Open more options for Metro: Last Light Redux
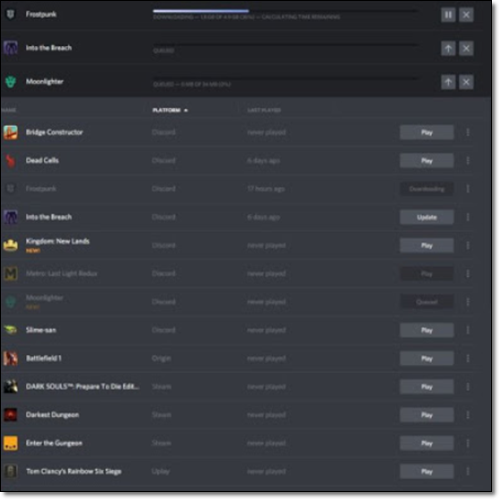This screenshot has width=500, height=500. pos(468,274)
